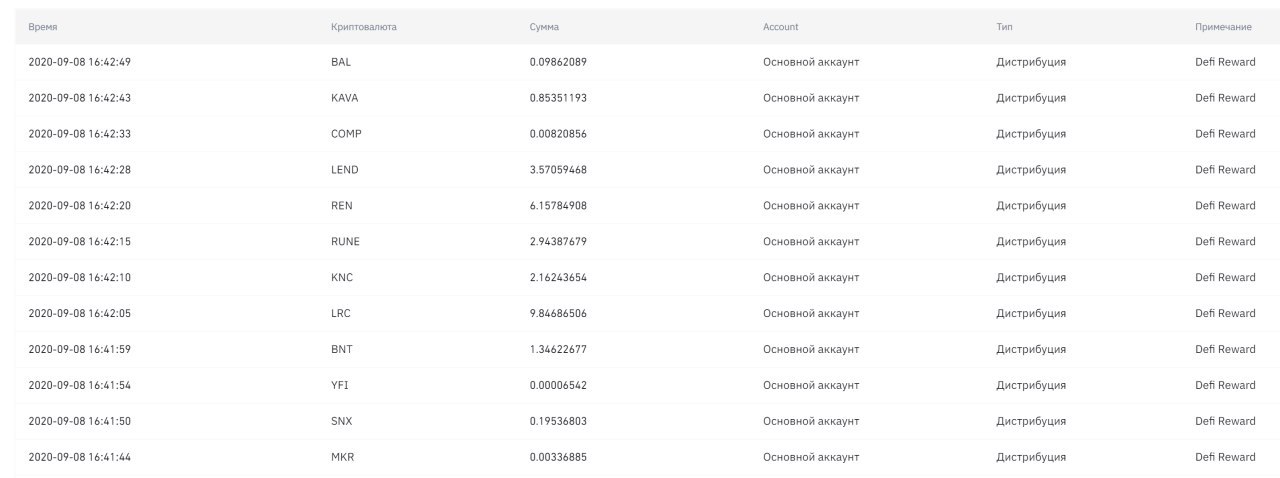
Task: Select Дистрибуция type in BAL row
Action: click(1031, 62)
